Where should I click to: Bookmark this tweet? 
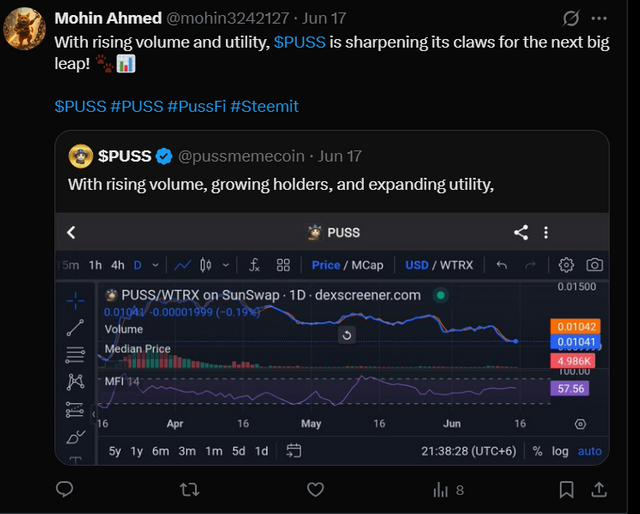(x=567, y=489)
